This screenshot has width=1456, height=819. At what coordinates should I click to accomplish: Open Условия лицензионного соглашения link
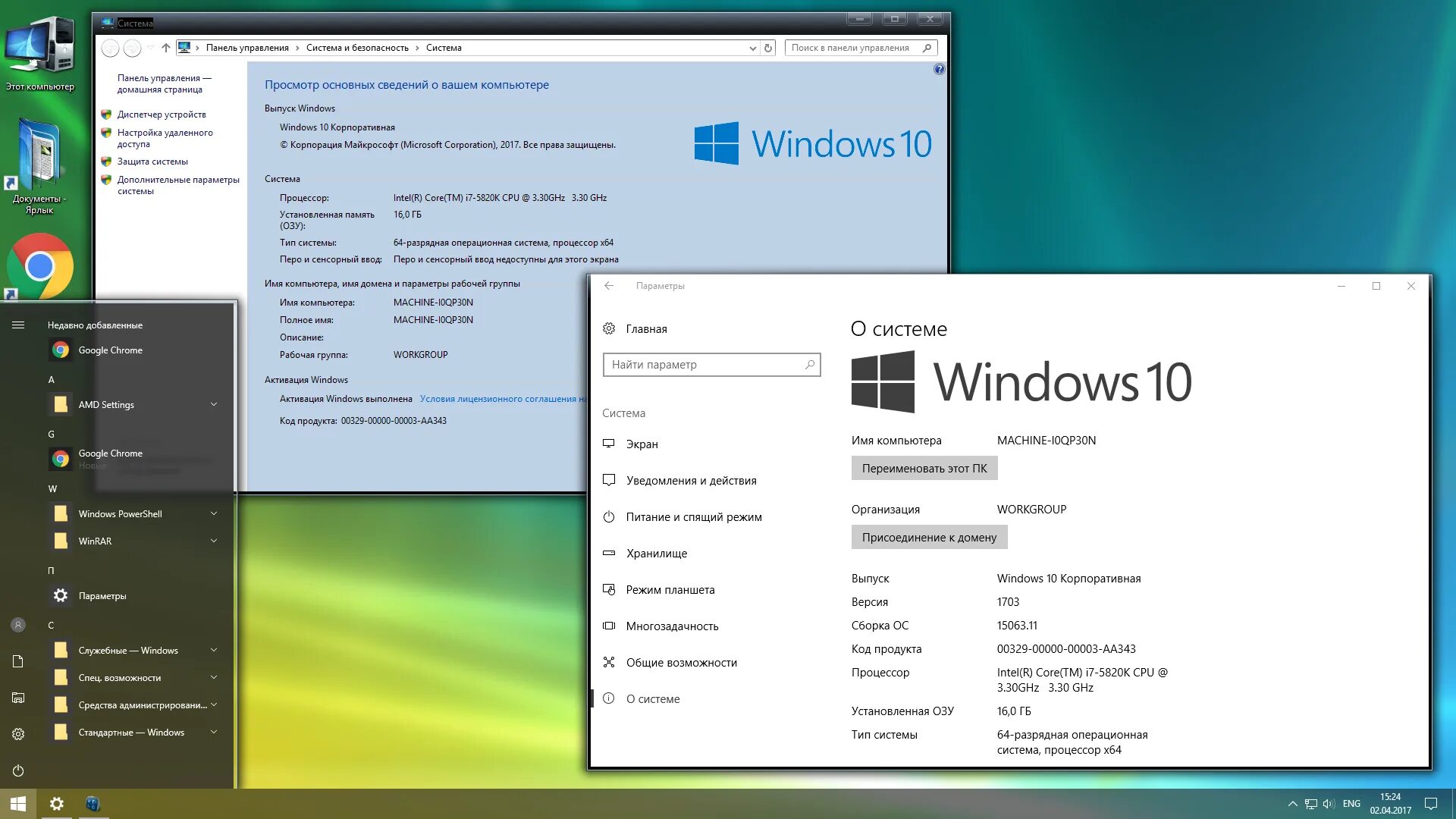504,399
